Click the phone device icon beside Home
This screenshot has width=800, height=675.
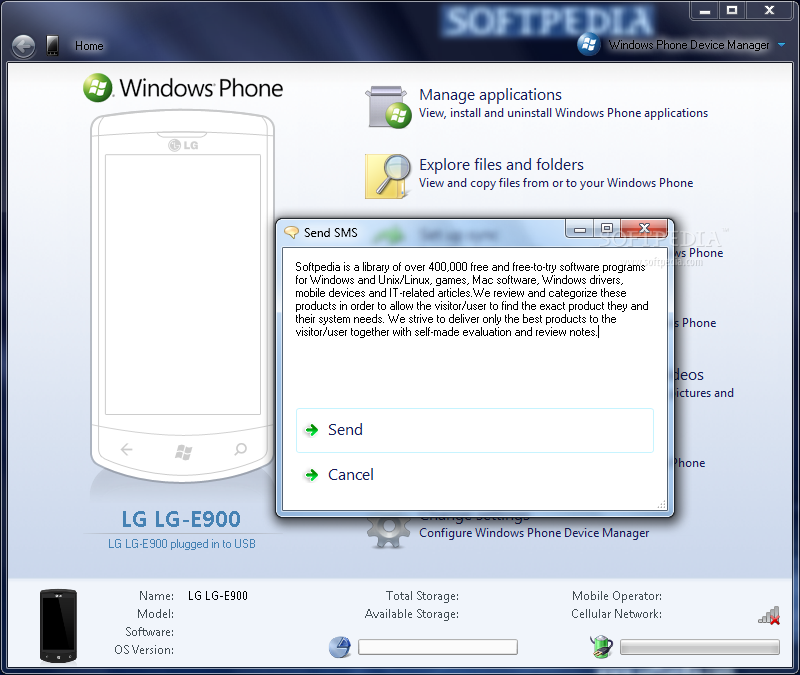pos(52,45)
